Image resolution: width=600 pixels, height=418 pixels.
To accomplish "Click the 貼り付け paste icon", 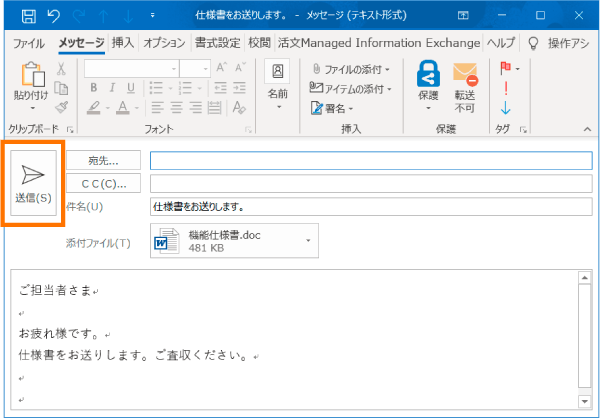I will pos(33,75).
